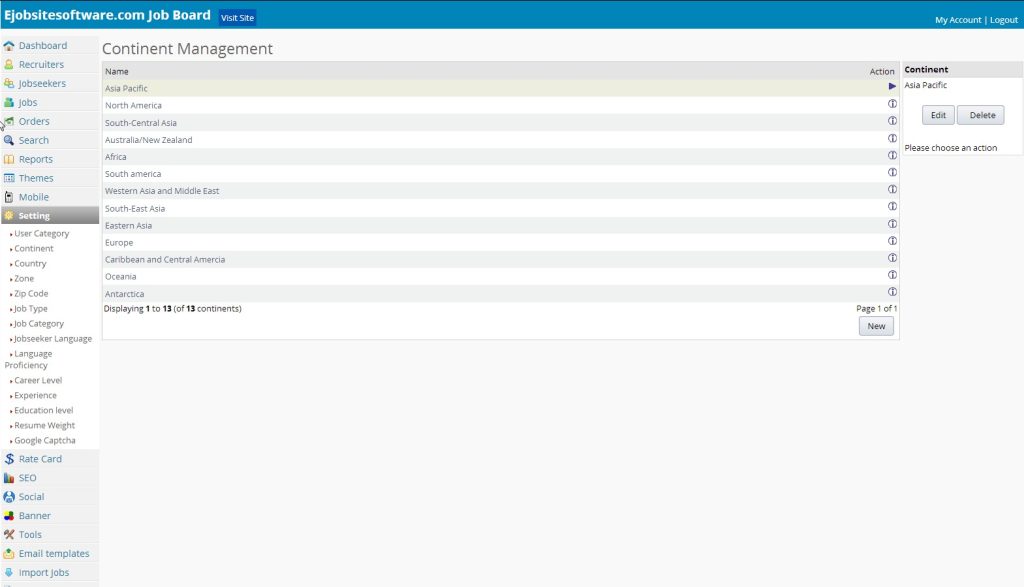Click the SEO chart icon

8,478
